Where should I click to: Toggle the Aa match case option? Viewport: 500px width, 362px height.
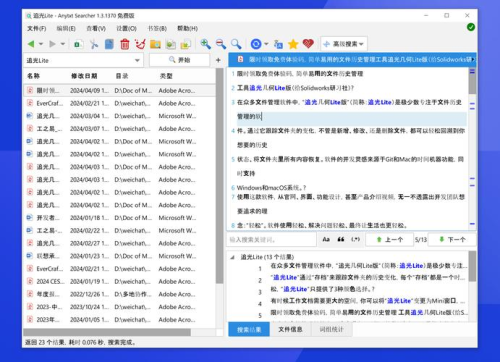point(326,239)
